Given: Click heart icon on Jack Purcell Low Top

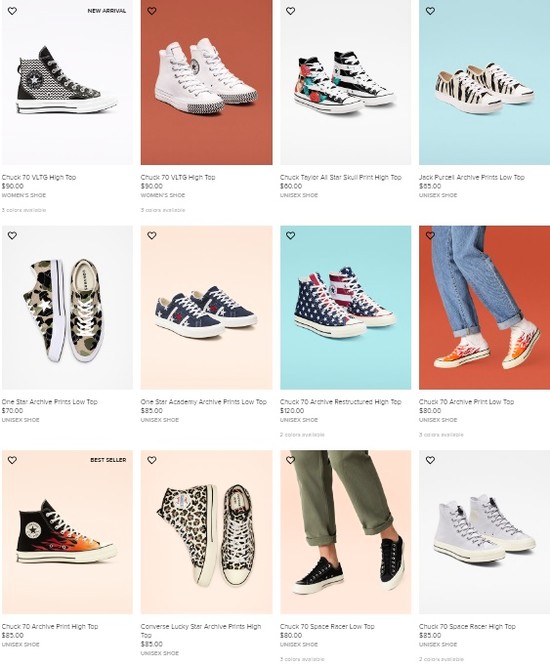Looking at the screenshot, I should pos(430,11).
